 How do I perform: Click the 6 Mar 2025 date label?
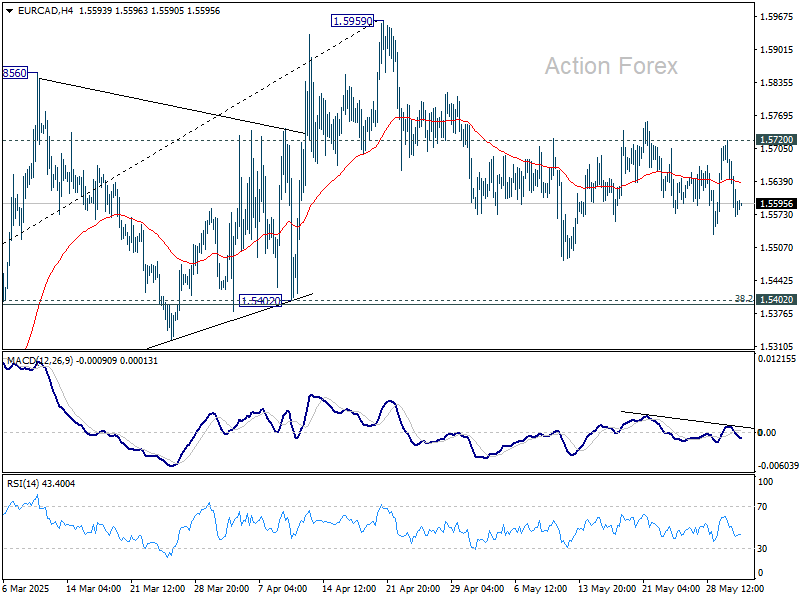(x=26, y=589)
